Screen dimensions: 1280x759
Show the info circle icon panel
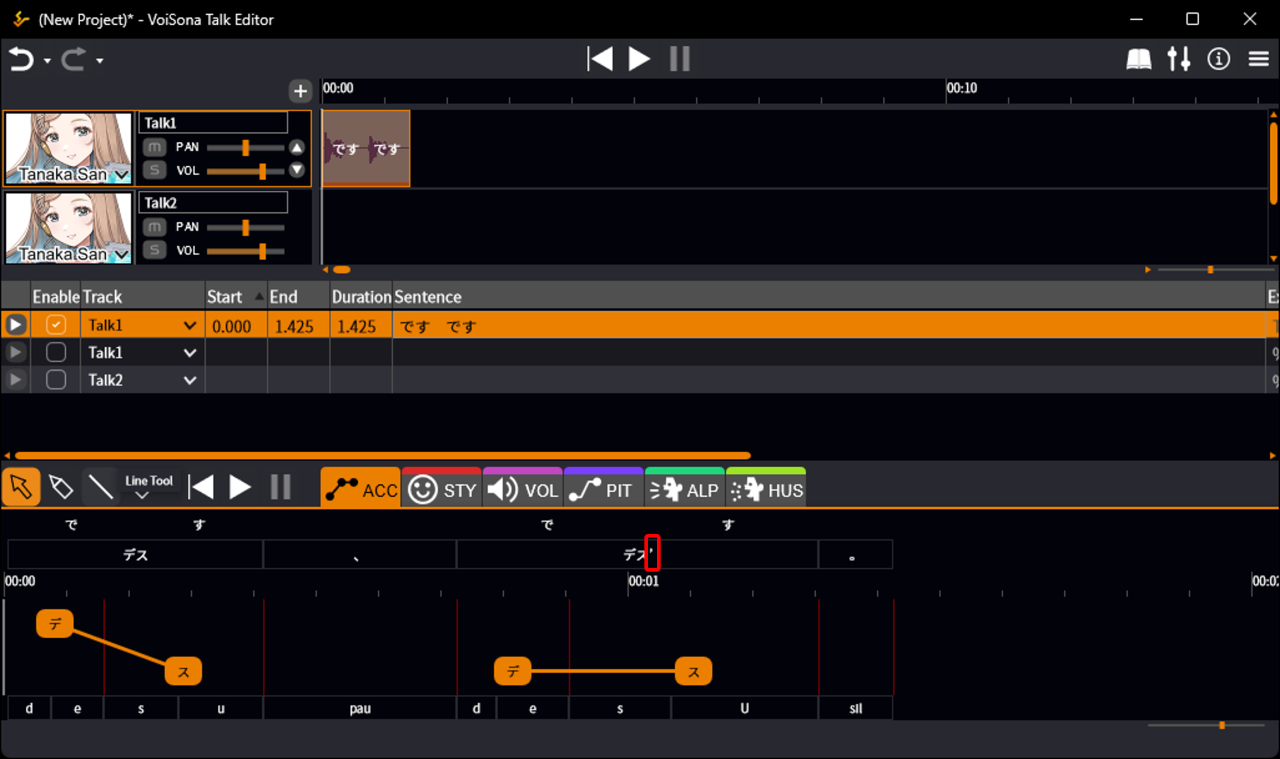[x=1218, y=59]
